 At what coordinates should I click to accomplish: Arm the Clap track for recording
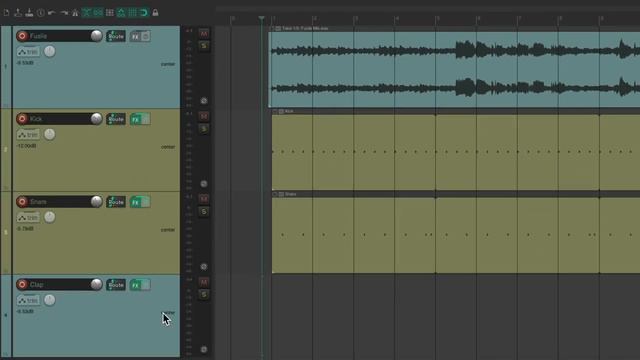(x=22, y=284)
